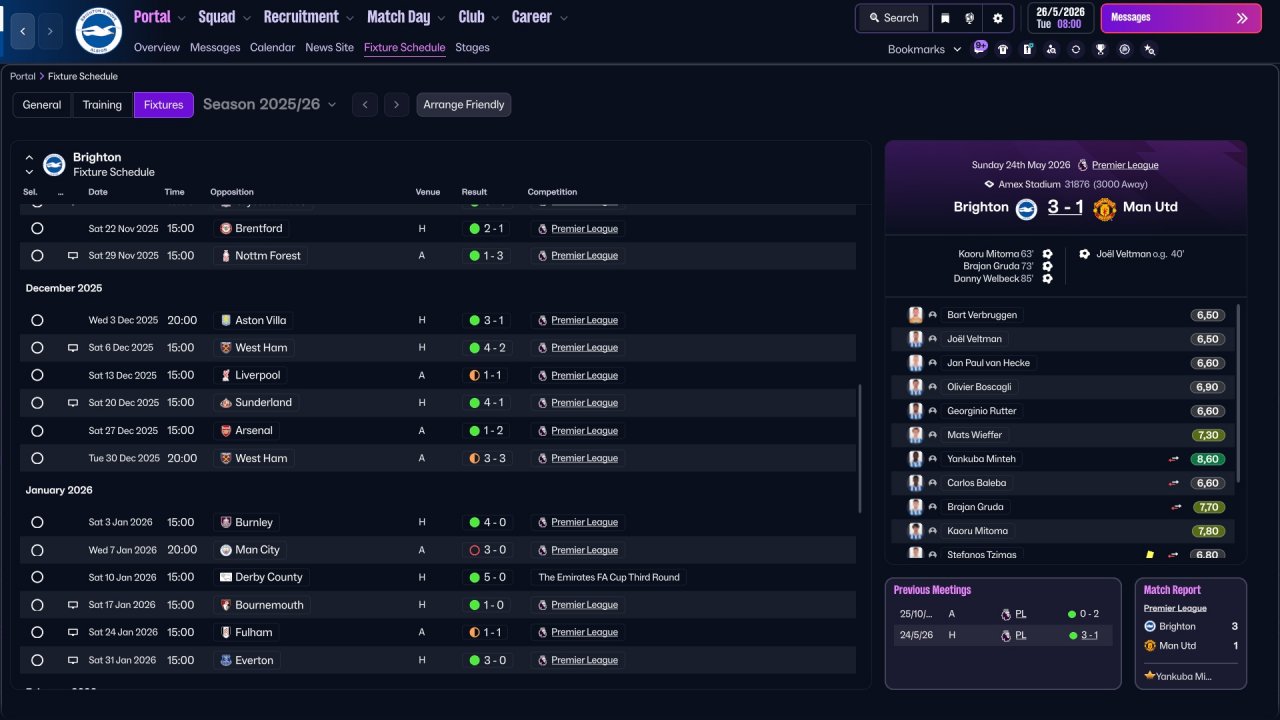Click the purple Messages continue button
The height and width of the screenshot is (720, 1280).
point(1180,18)
